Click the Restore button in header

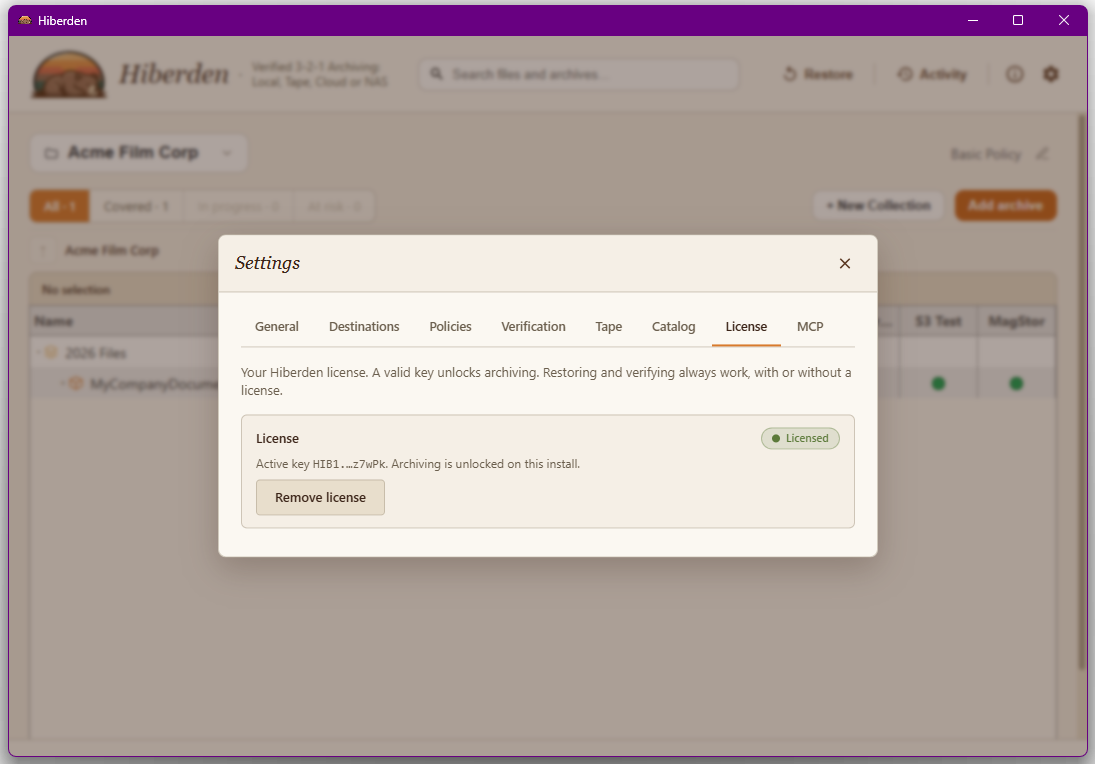point(818,74)
